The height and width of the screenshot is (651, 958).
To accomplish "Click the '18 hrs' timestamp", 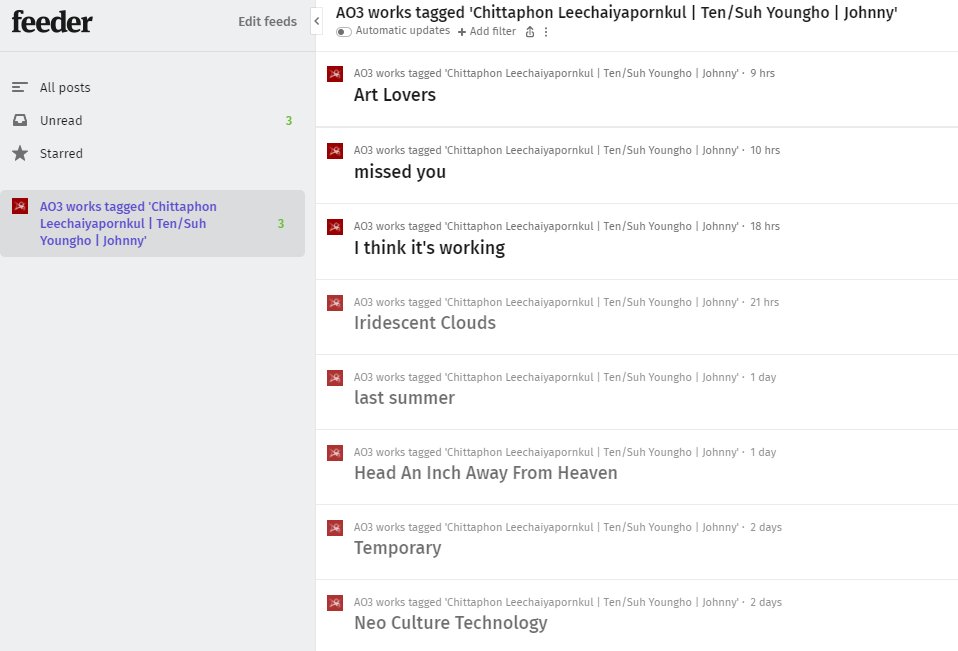I will tap(765, 226).
